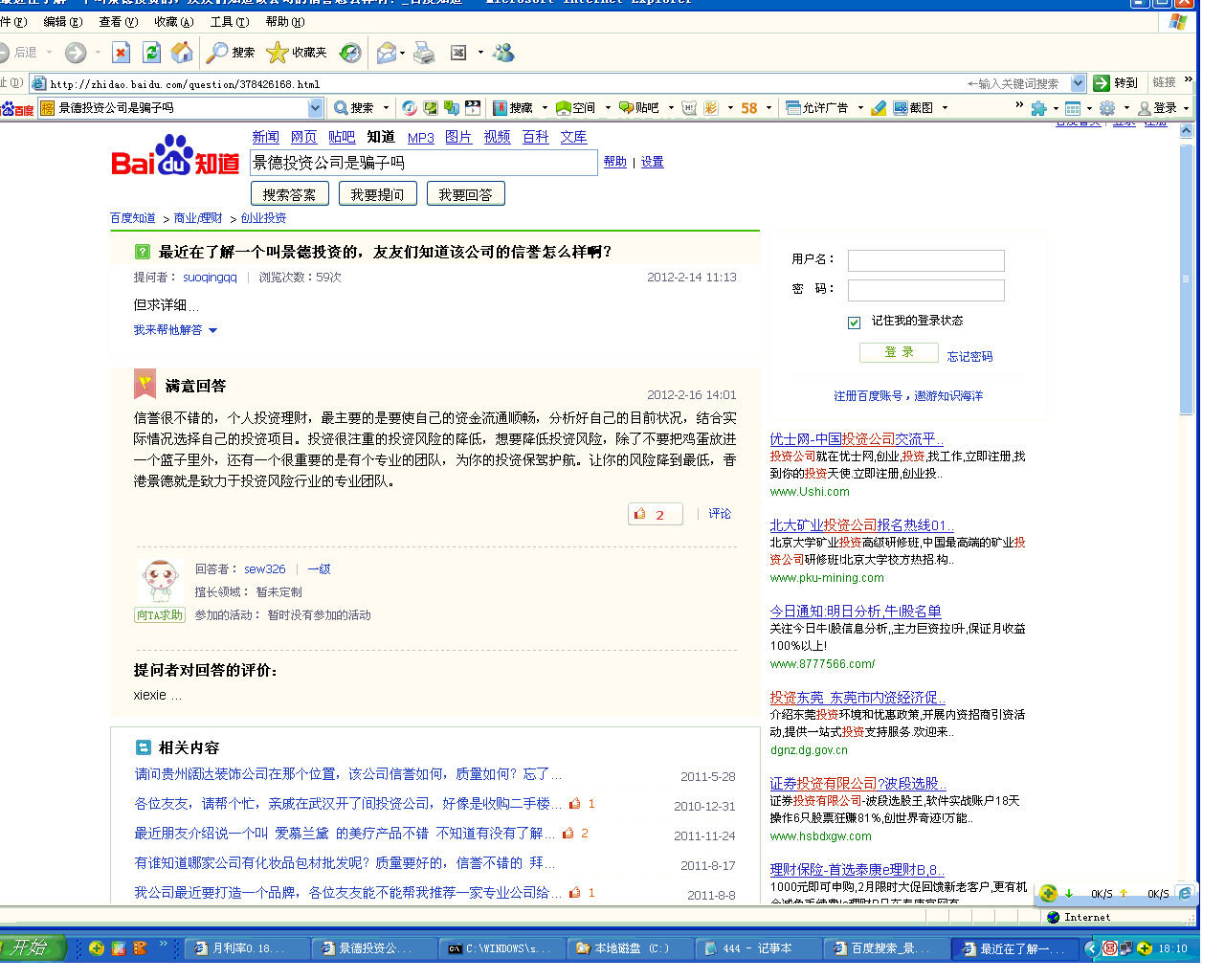Click the Messenger people icon
Screen dimensions: 1225x980
click(x=503, y=53)
